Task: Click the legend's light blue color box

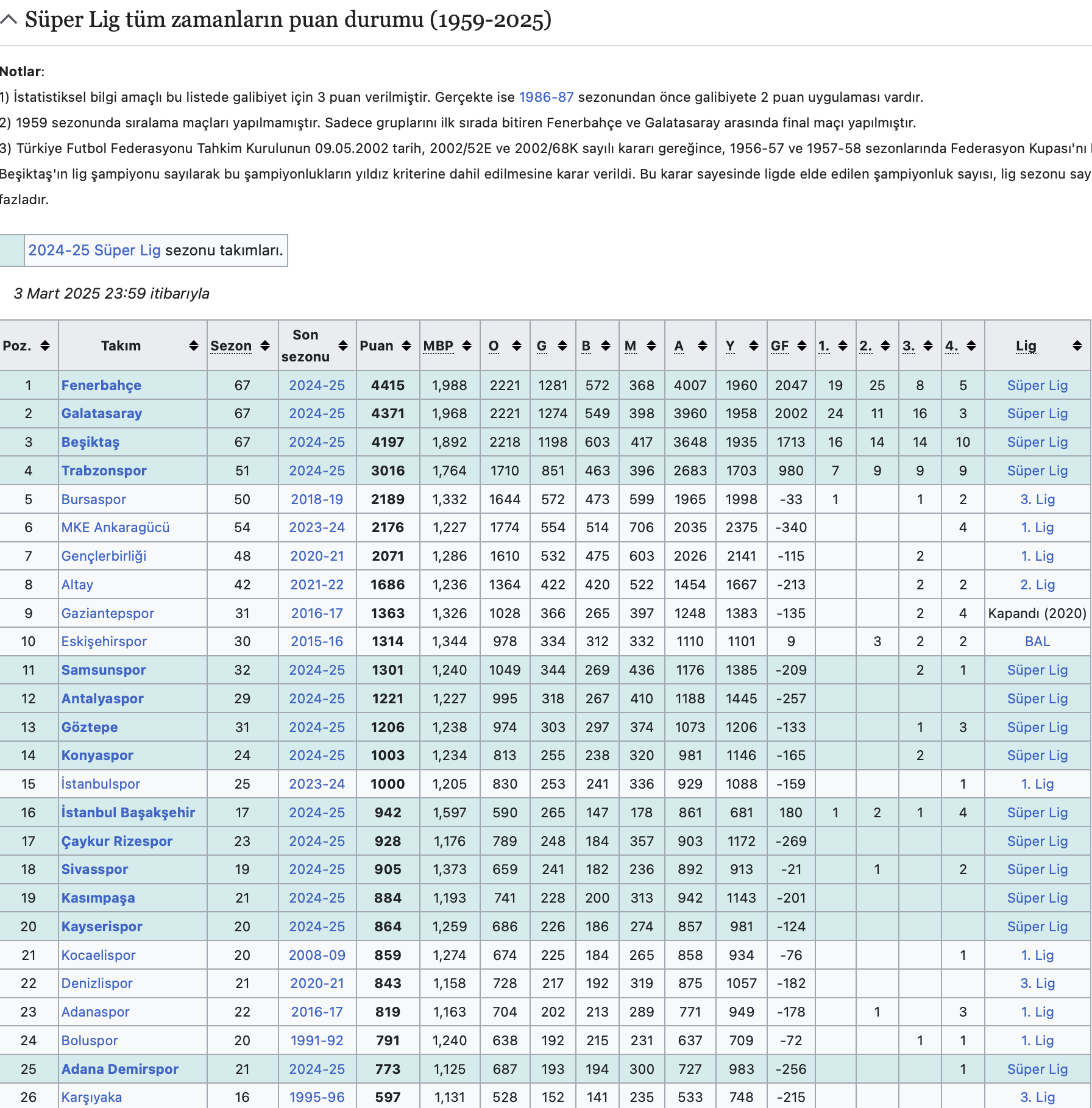Action: click(x=12, y=250)
